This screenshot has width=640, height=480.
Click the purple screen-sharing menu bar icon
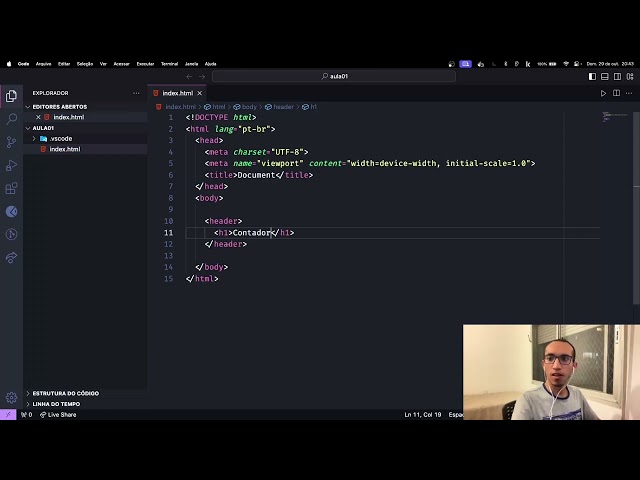465,64
